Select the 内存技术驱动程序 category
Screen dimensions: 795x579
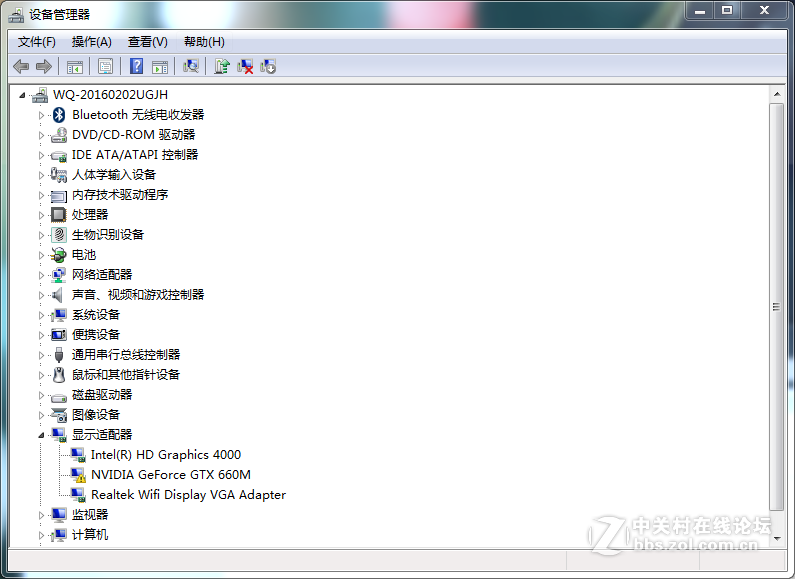pyautogui.click(x=120, y=195)
